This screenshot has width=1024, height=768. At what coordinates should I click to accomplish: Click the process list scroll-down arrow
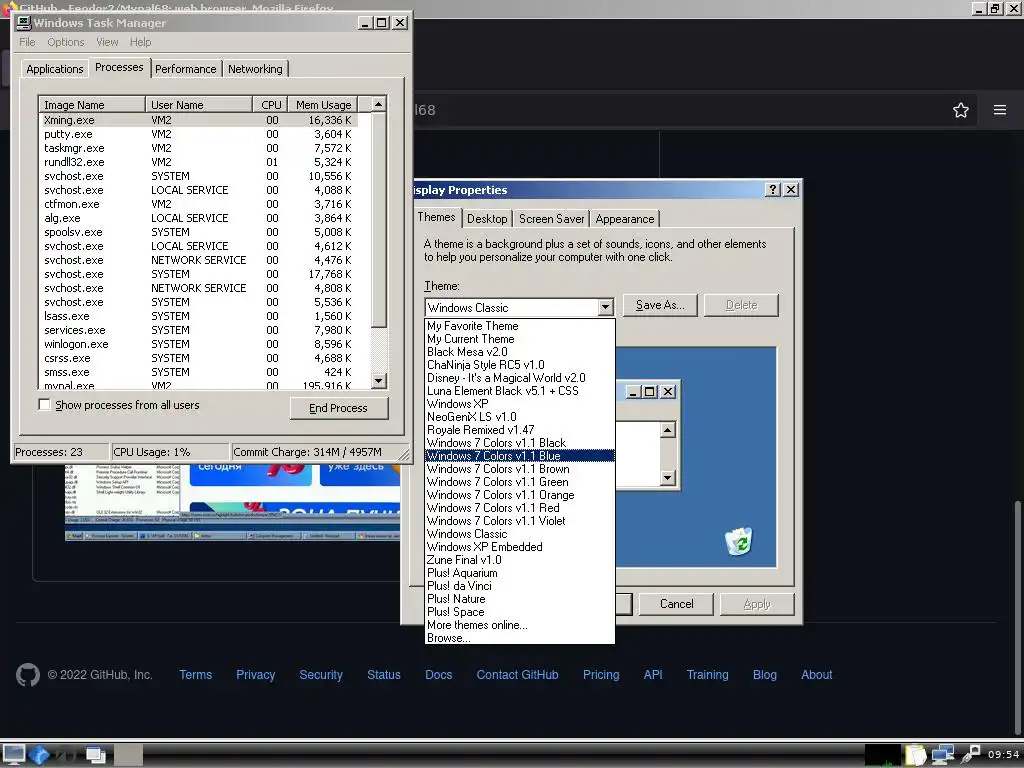pyautogui.click(x=379, y=381)
